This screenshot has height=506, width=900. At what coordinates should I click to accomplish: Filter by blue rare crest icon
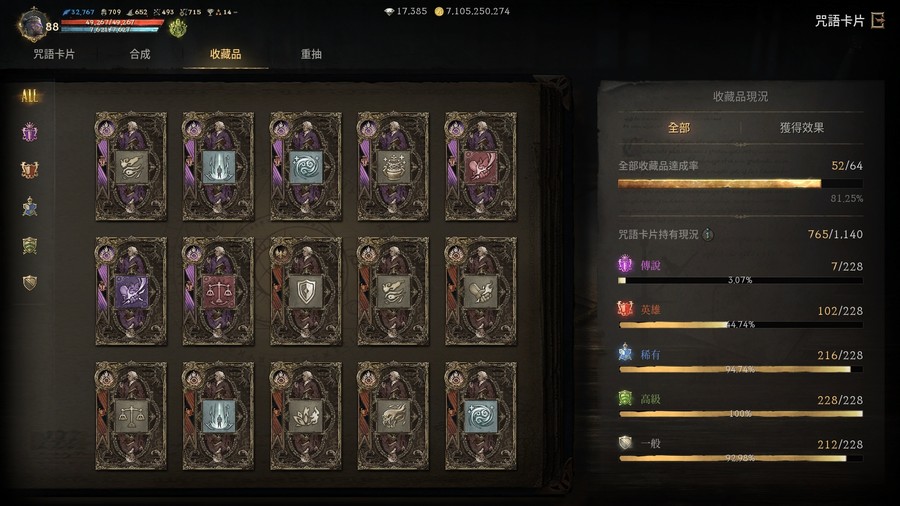tap(30, 207)
